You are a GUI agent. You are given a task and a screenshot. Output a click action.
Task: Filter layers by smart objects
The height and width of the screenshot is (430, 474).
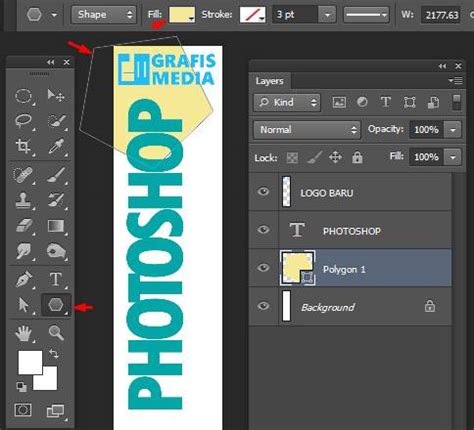(433, 102)
